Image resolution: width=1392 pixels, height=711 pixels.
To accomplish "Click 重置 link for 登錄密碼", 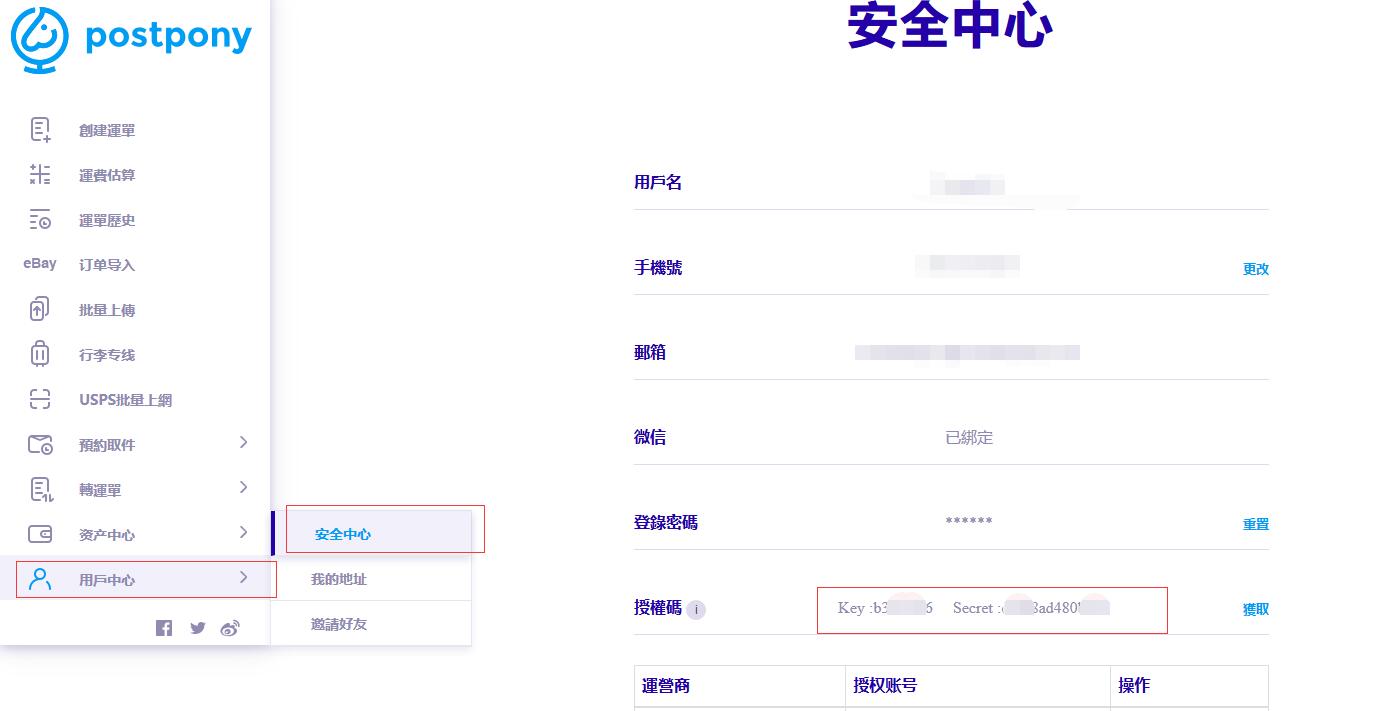I will [x=1256, y=524].
